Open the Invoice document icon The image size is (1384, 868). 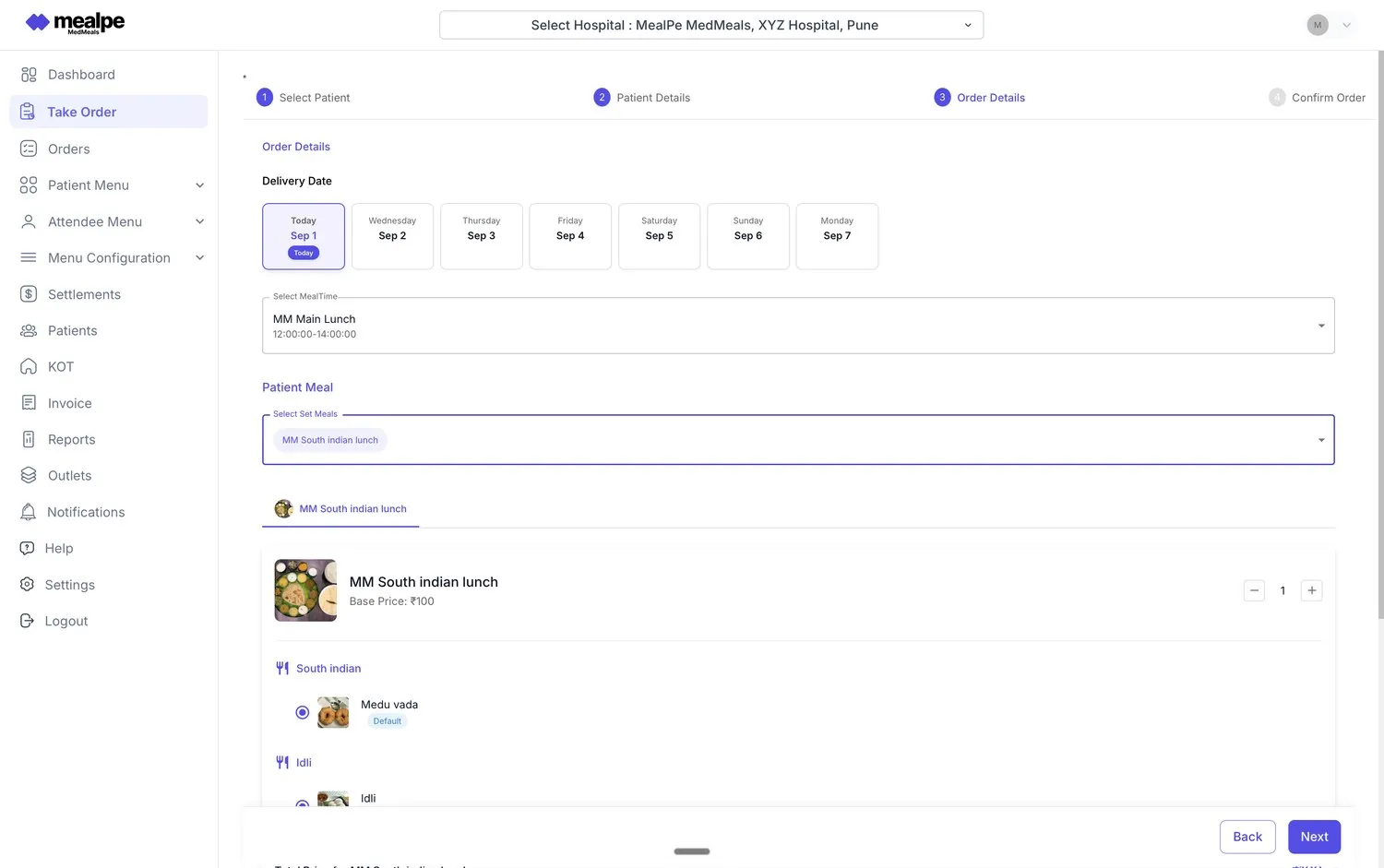tap(29, 403)
